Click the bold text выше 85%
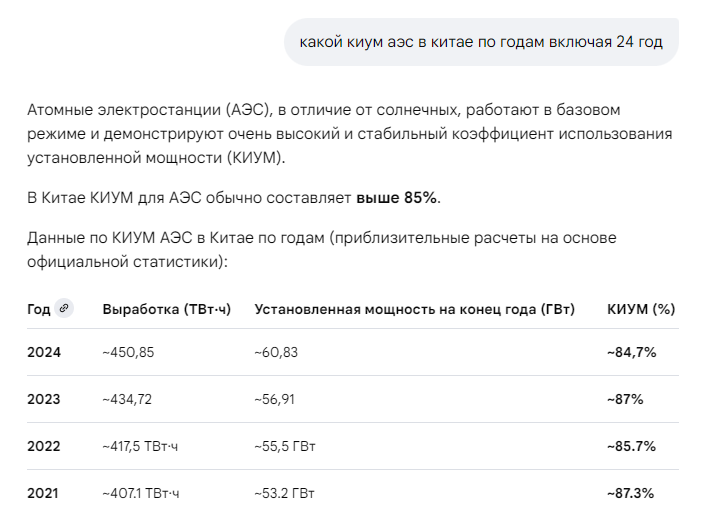The height and width of the screenshot is (523, 704). click(x=397, y=197)
